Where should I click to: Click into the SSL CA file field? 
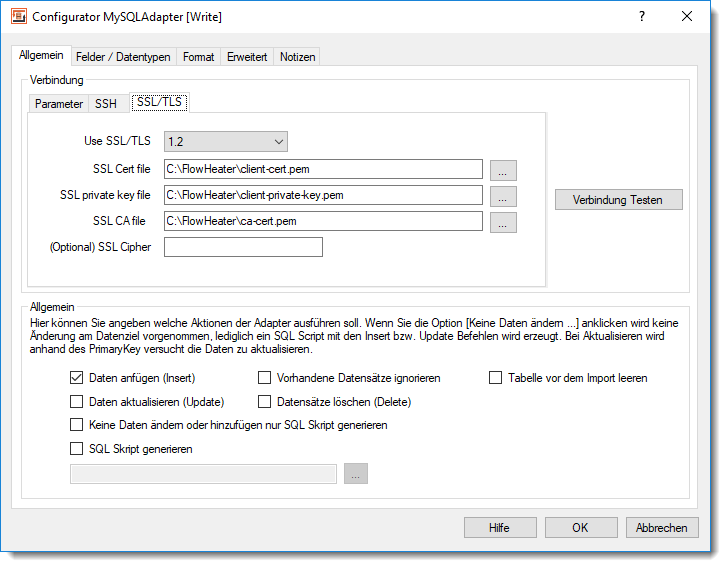point(323,221)
